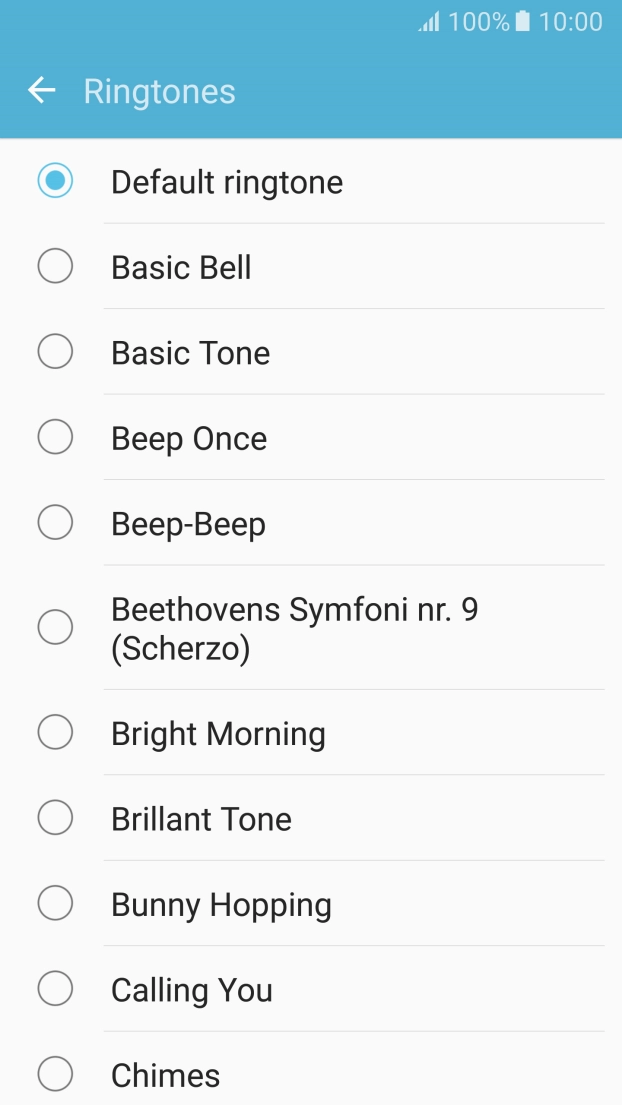The width and height of the screenshot is (622, 1105).
Task: Enable the Beep Once ringtone
Action: [55, 437]
